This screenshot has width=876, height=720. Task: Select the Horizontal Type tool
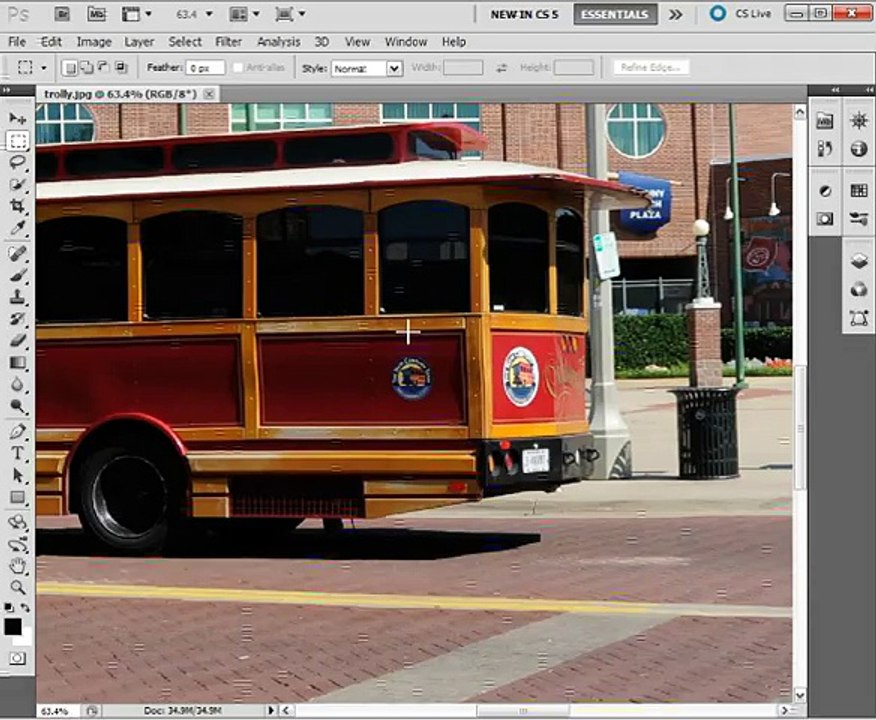coord(17,453)
